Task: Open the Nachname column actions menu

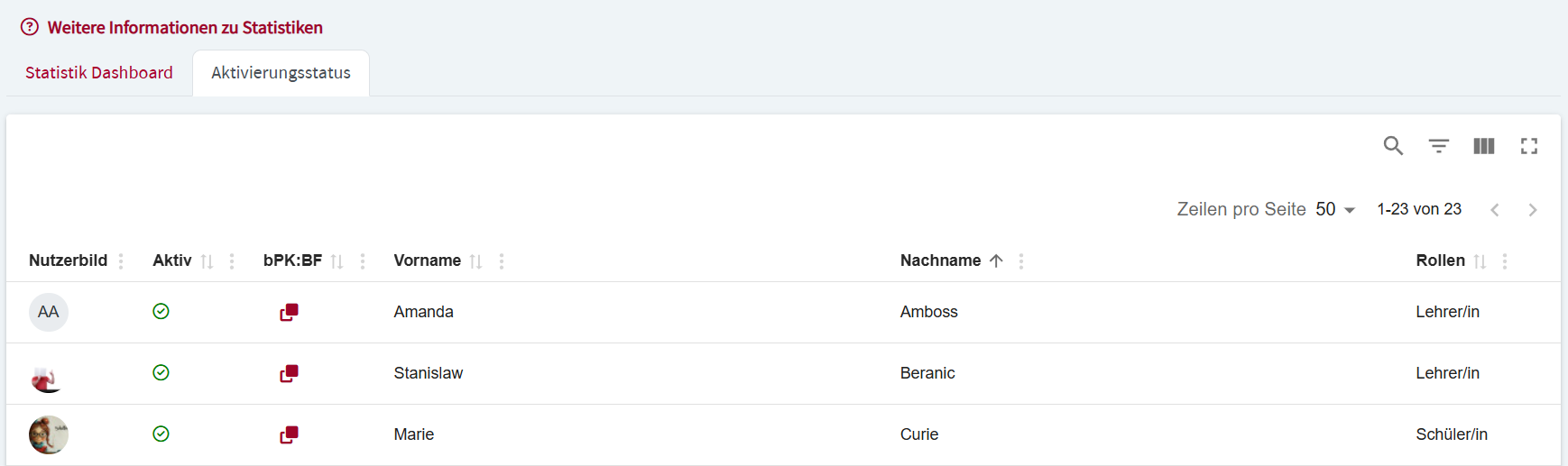Action: (x=1021, y=261)
